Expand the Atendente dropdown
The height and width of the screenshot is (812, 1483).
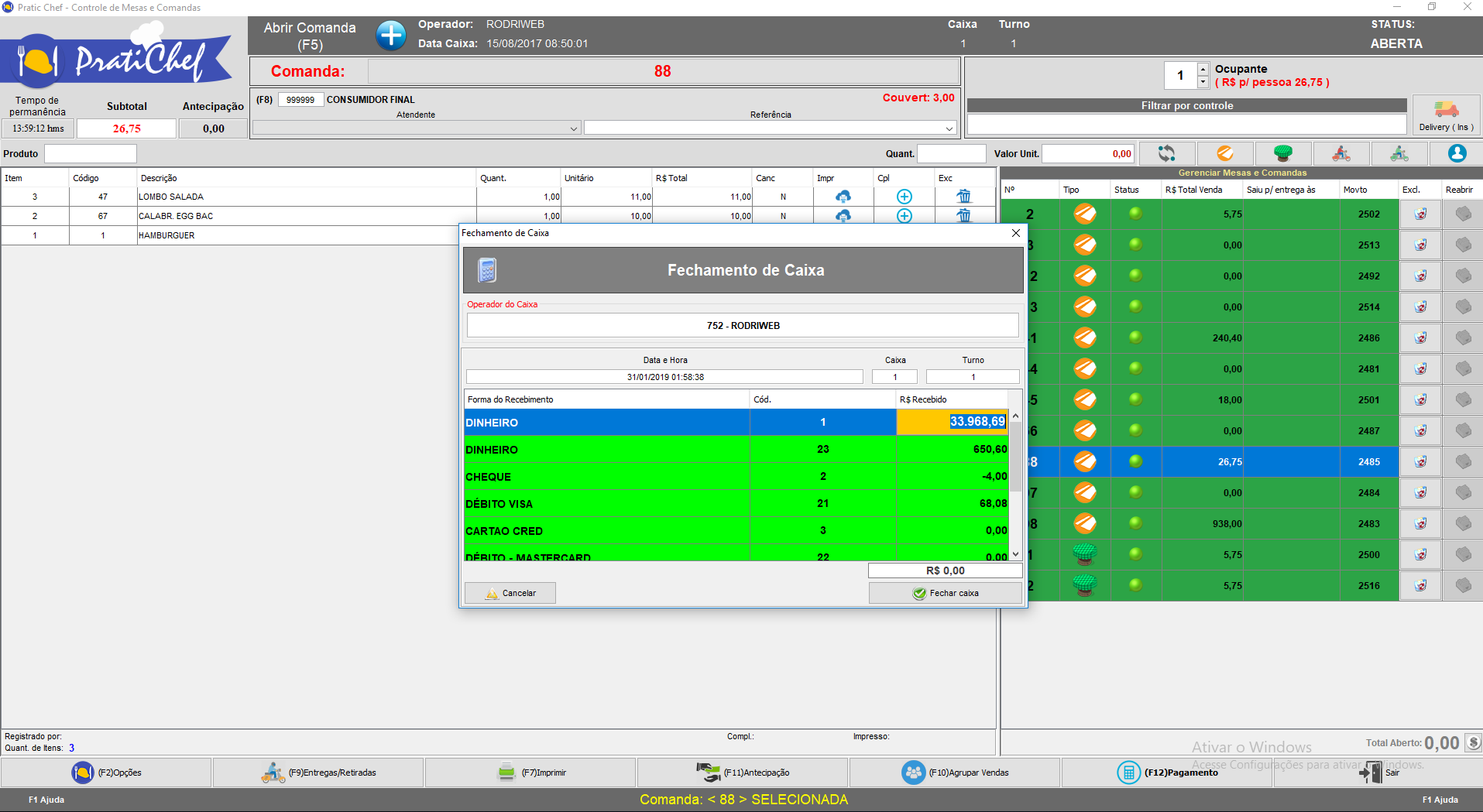(574, 128)
